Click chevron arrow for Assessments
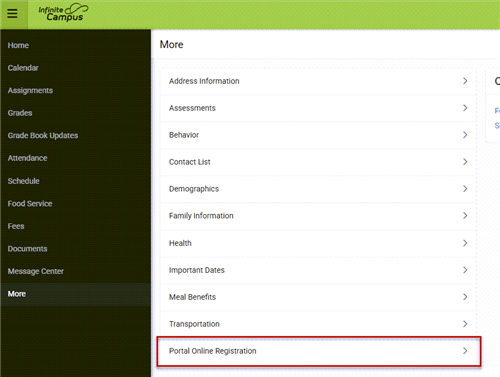Image resolution: width=500 pixels, height=377 pixels. tap(465, 108)
